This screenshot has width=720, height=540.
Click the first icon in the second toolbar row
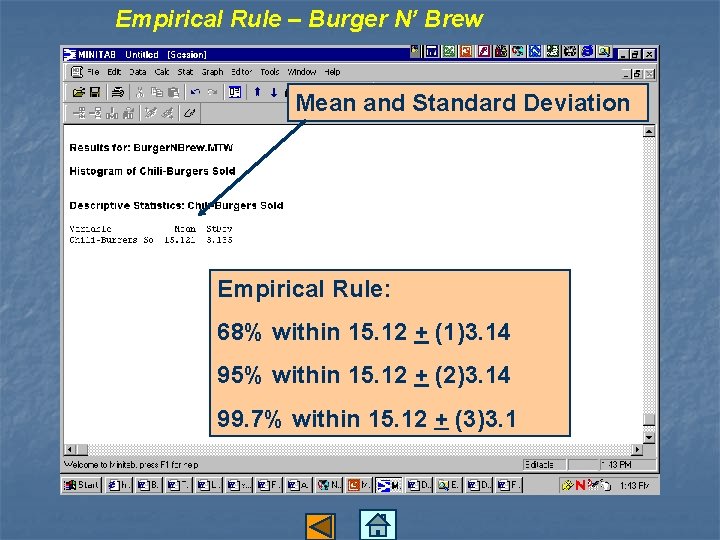[x=79, y=113]
